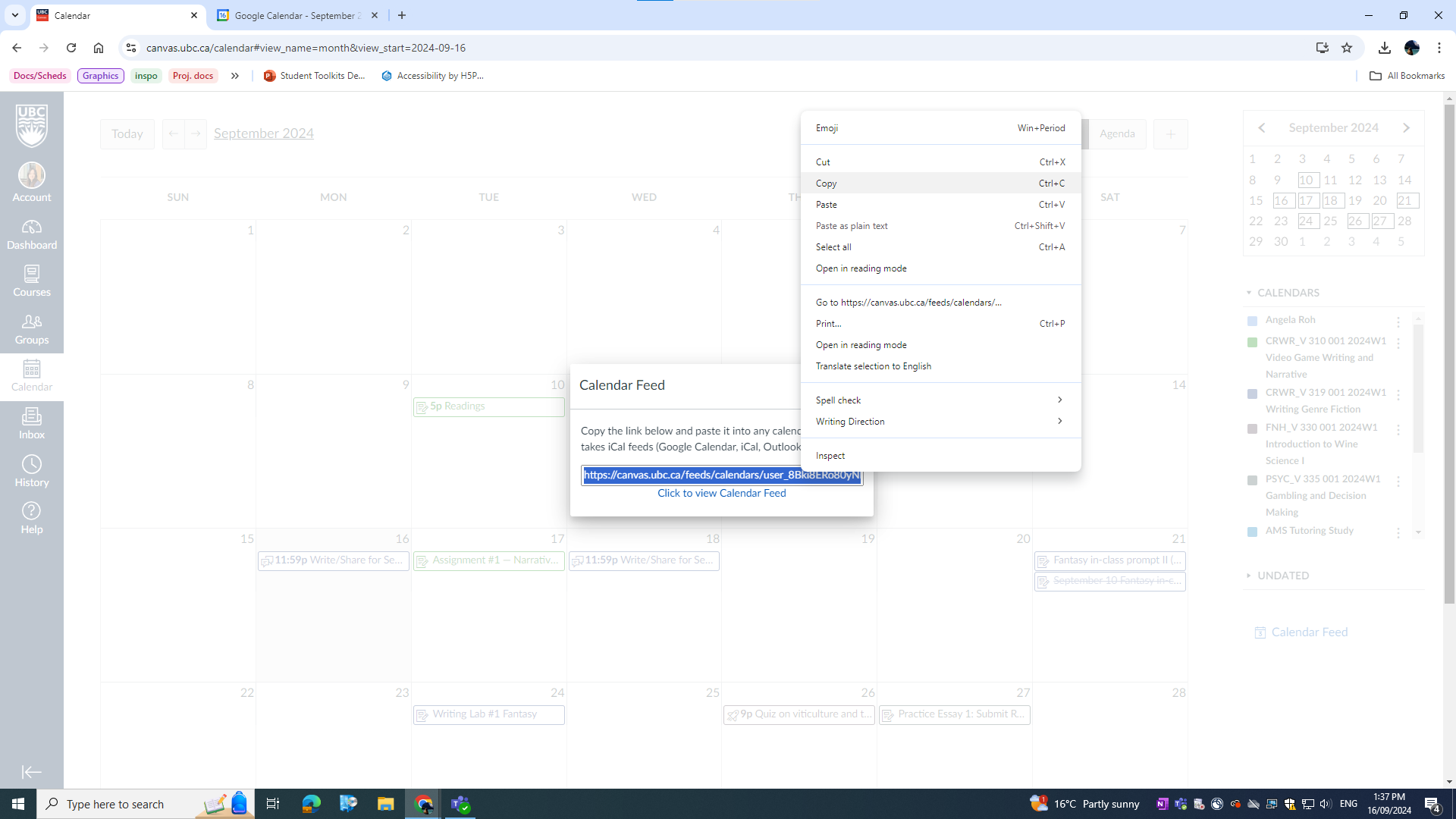Switch to the Google Calendar tab

tap(297, 15)
